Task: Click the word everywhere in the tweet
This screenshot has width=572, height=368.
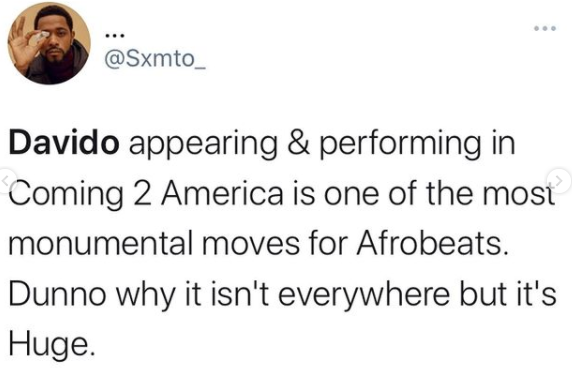Action: click(364, 295)
